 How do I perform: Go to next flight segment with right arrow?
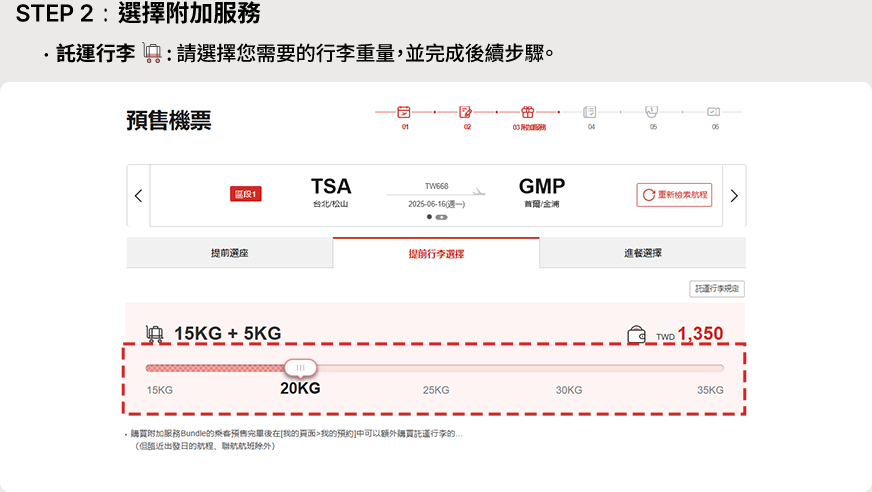[x=734, y=196]
